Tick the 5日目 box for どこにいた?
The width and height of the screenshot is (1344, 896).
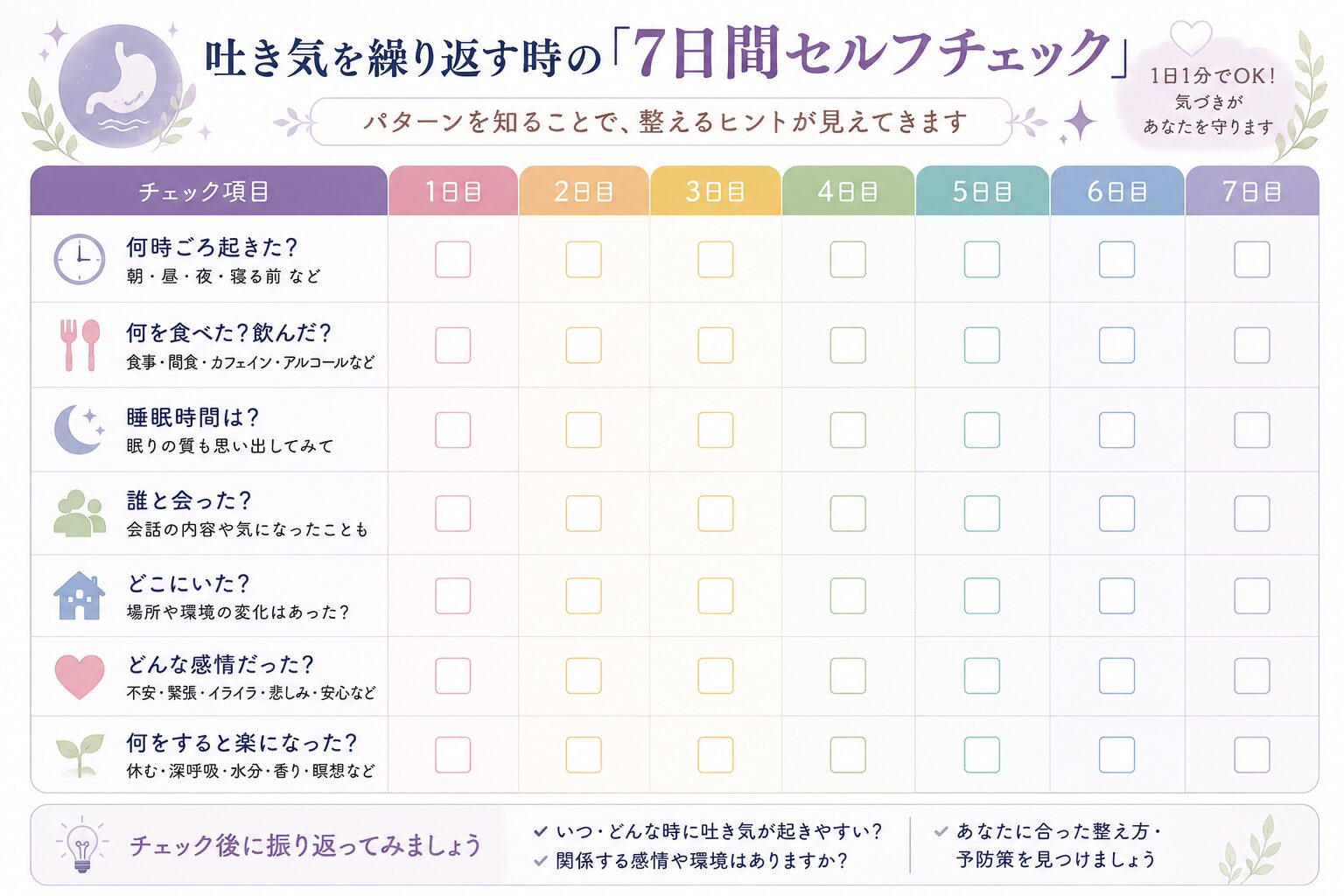click(982, 596)
